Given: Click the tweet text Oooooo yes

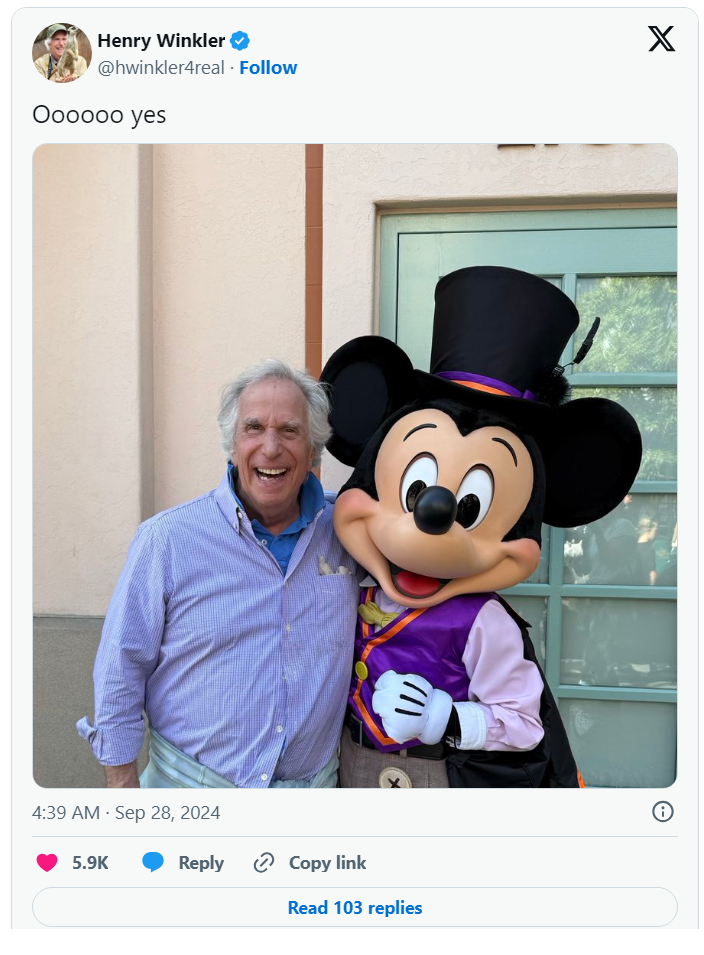Looking at the screenshot, I should pyautogui.click(x=99, y=115).
